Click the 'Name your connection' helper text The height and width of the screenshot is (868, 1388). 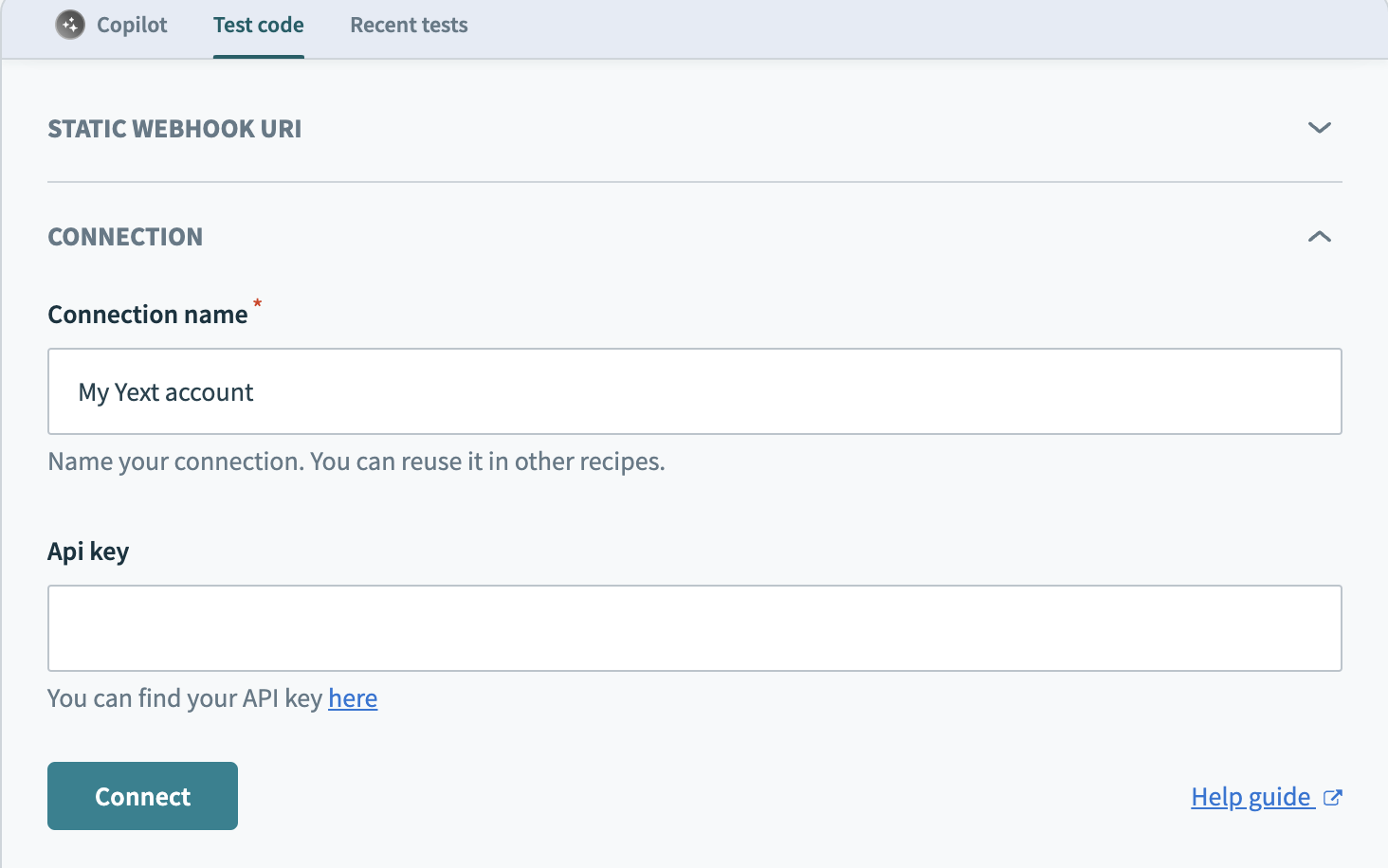click(x=356, y=461)
